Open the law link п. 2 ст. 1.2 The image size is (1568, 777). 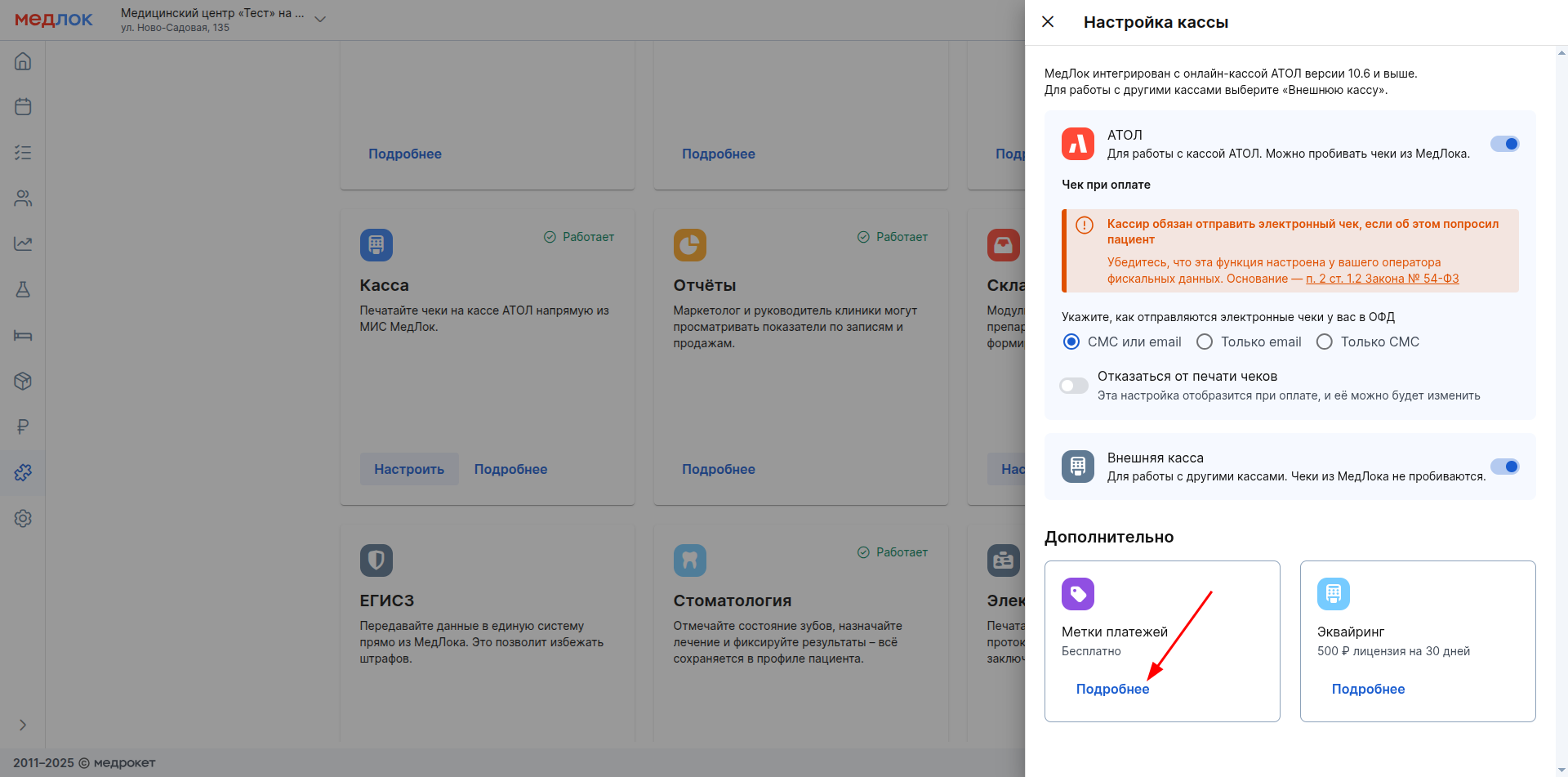1382,279
